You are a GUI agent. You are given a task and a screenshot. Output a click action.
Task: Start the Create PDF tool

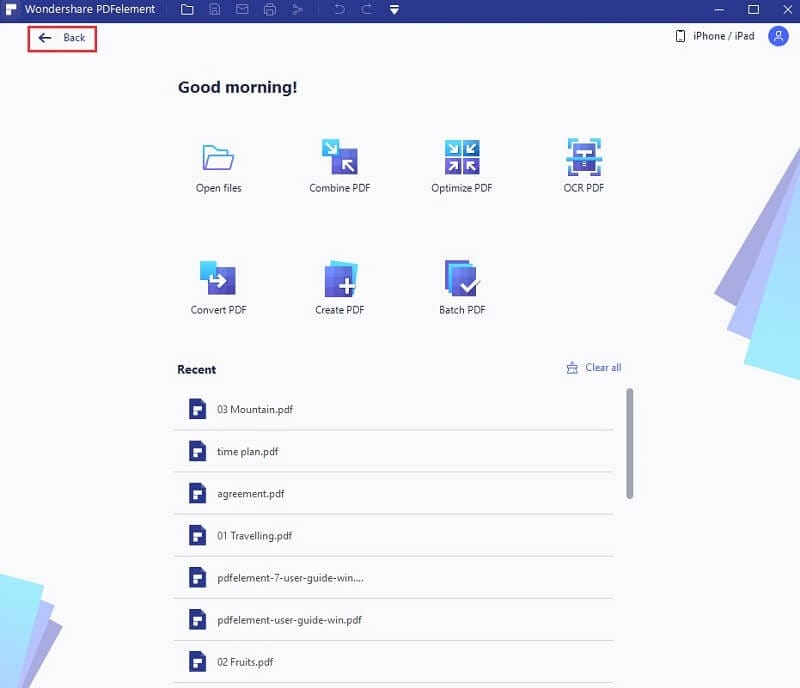tap(340, 289)
